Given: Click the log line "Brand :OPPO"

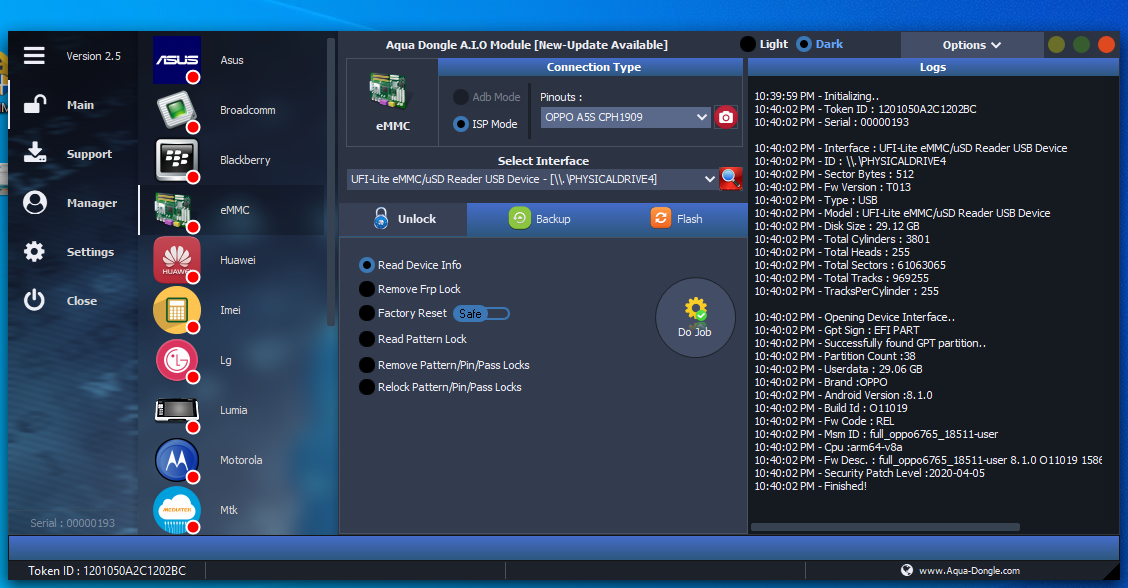Looking at the screenshot, I should tap(820, 382).
